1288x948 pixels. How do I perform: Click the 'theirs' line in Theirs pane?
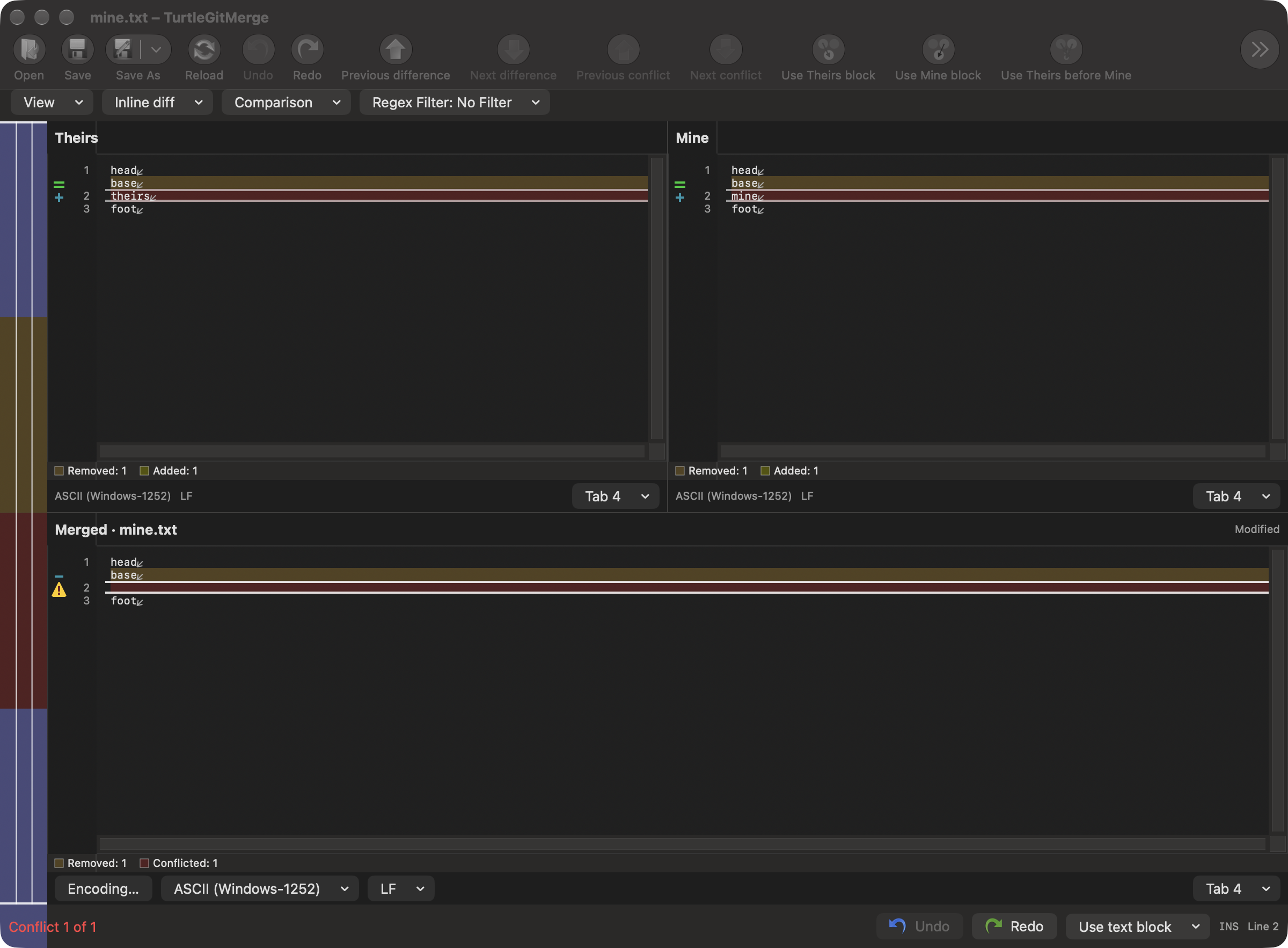coord(376,196)
